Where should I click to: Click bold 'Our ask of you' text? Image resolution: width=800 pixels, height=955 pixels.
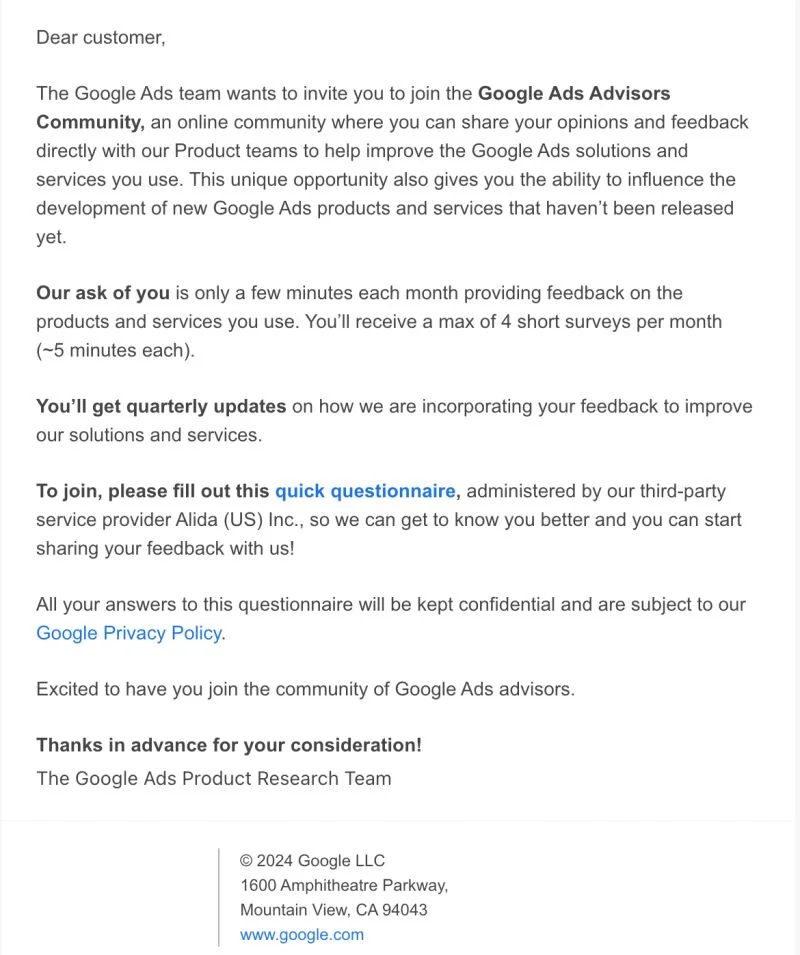coord(103,293)
